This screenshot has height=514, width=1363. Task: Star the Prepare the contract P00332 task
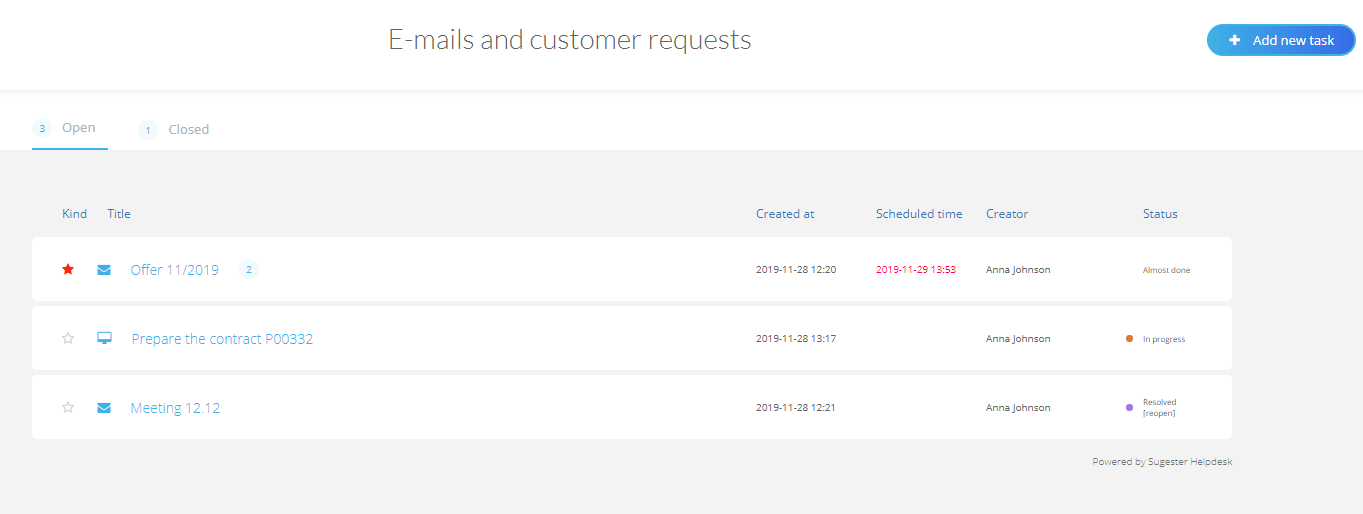coord(68,339)
